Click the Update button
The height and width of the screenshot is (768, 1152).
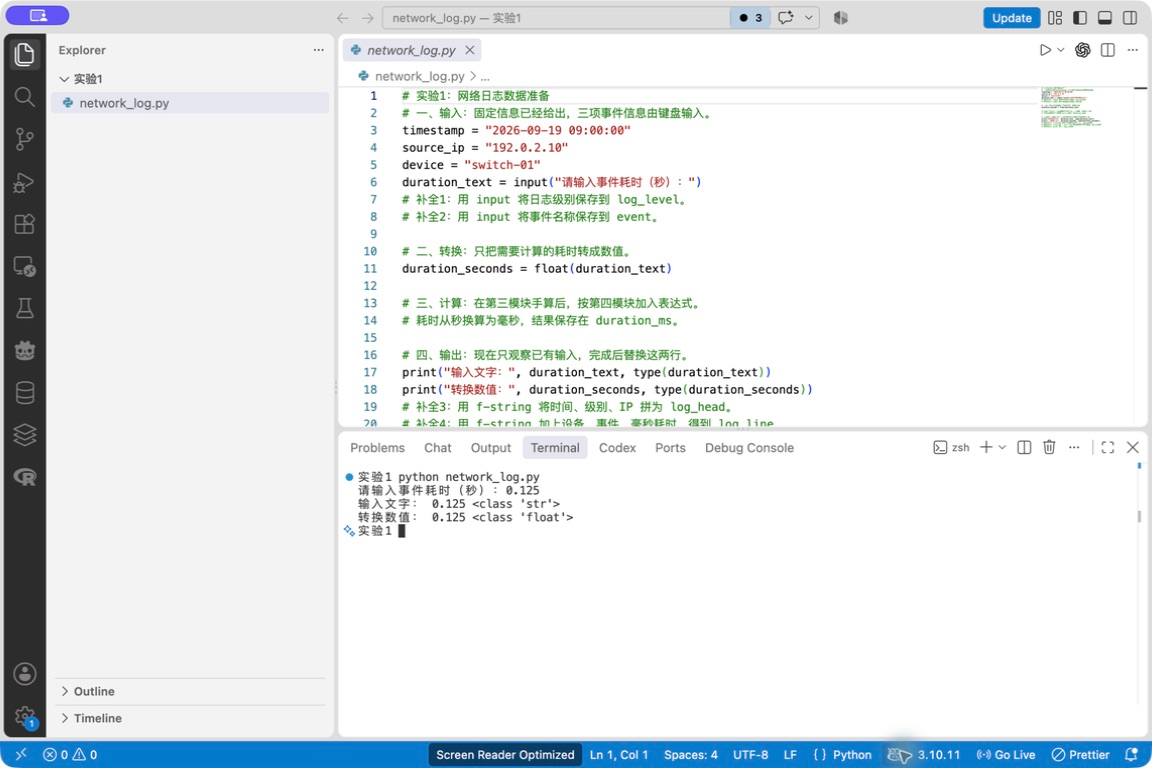(1012, 18)
